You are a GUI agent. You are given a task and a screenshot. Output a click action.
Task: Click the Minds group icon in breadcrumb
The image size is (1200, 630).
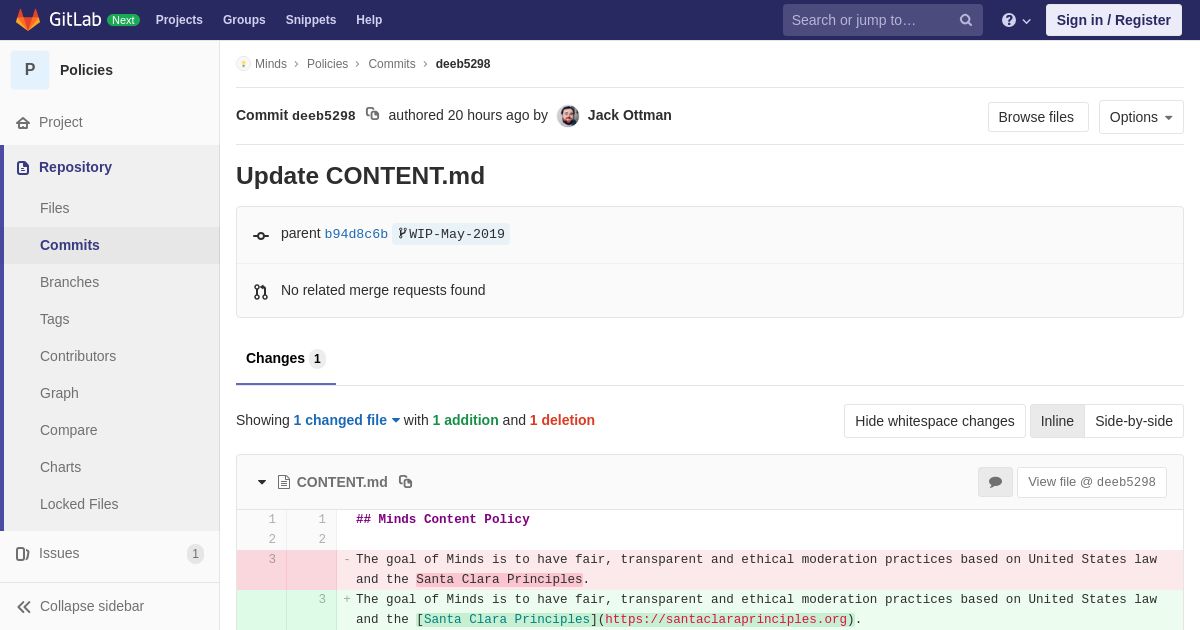243,64
